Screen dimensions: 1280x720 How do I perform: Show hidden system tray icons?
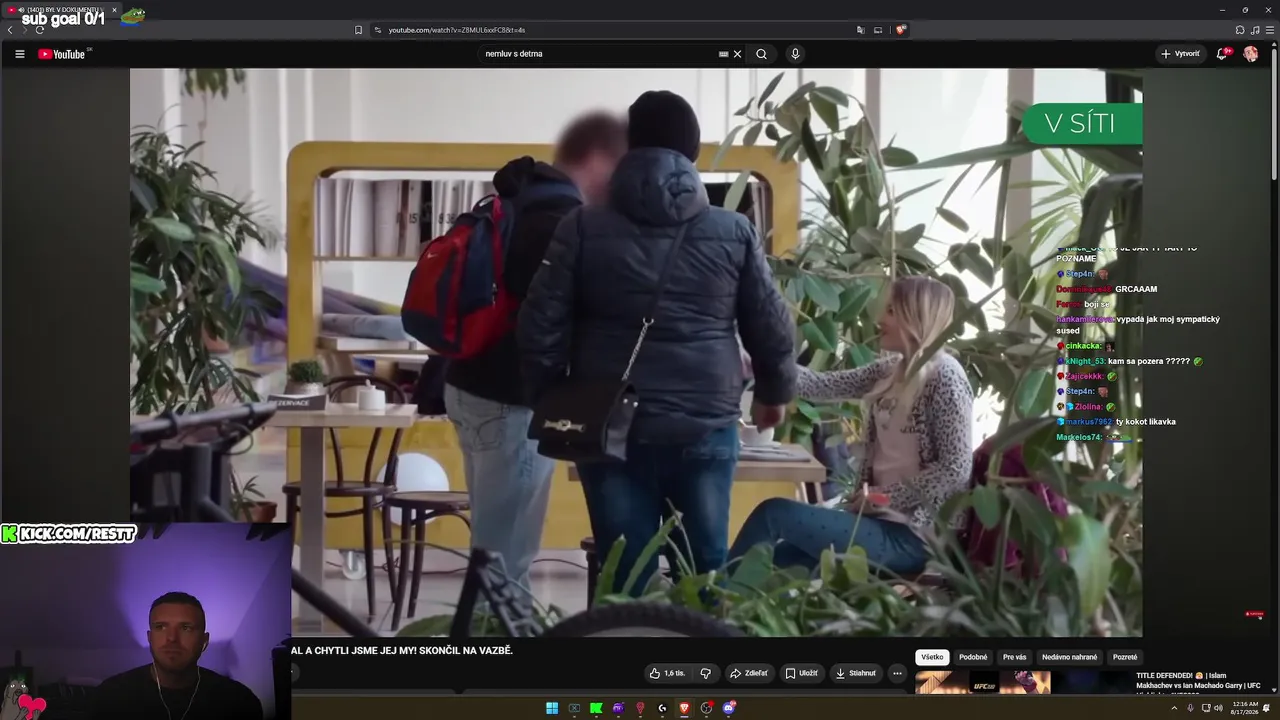click(x=1174, y=708)
